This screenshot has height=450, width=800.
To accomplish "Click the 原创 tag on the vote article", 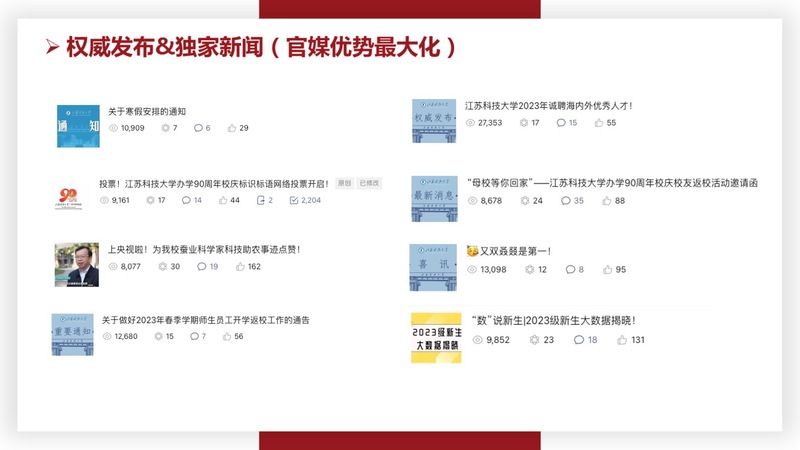I will click(x=344, y=184).
